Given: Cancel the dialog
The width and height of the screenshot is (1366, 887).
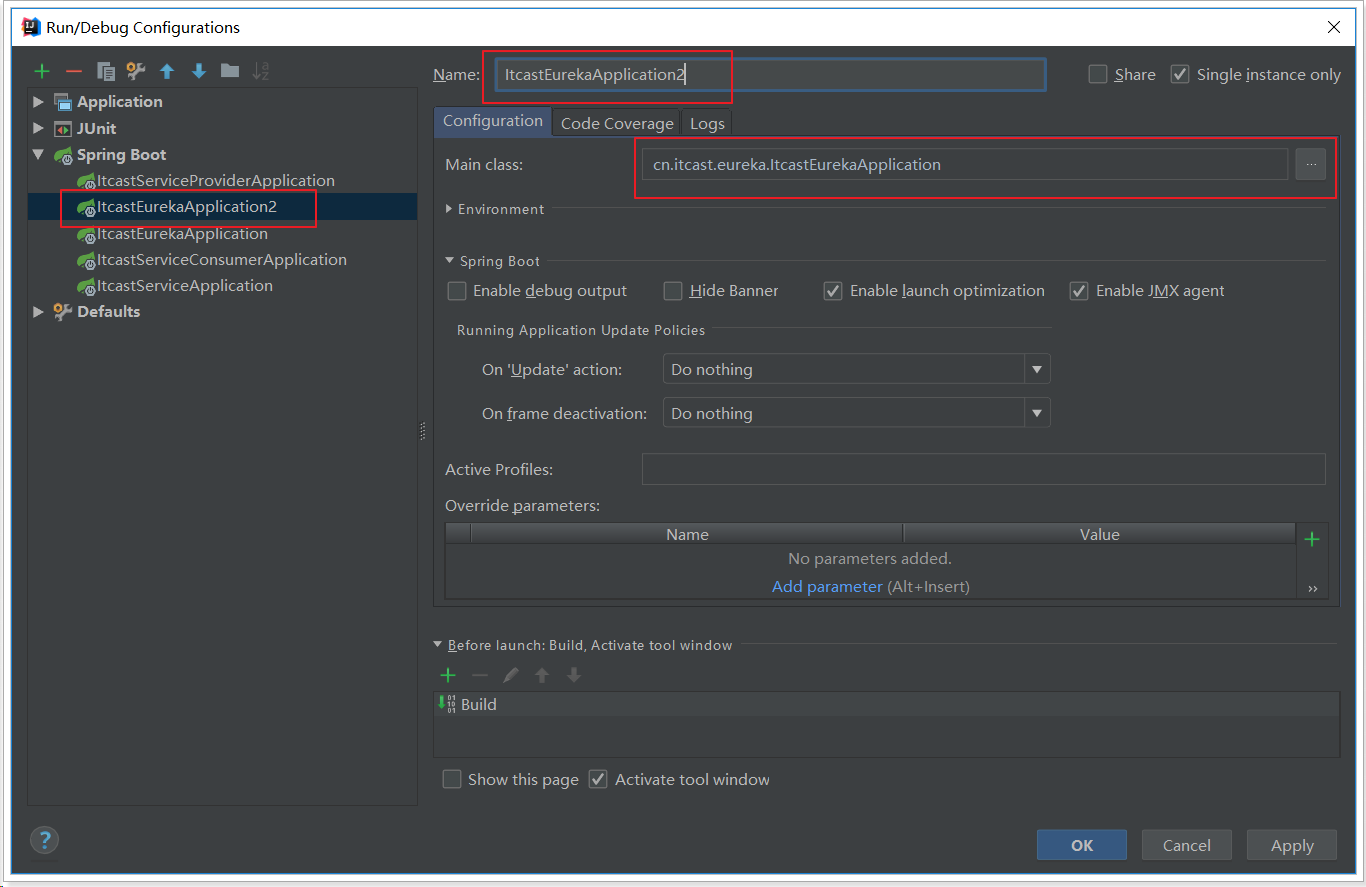Looking at the screenshot, I should coord(1187,845).
